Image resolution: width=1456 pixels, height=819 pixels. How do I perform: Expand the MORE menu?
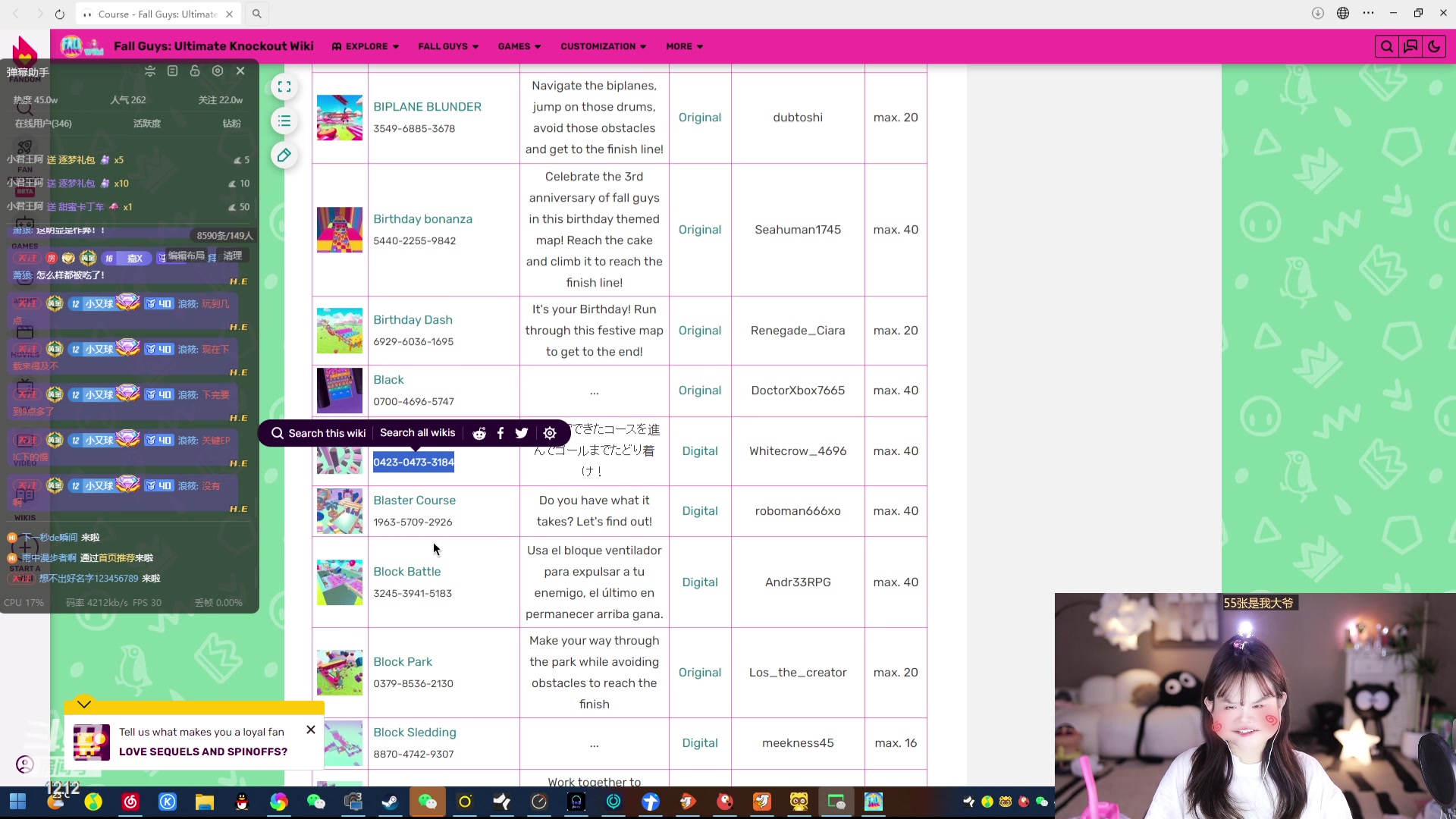click(685, 46)
